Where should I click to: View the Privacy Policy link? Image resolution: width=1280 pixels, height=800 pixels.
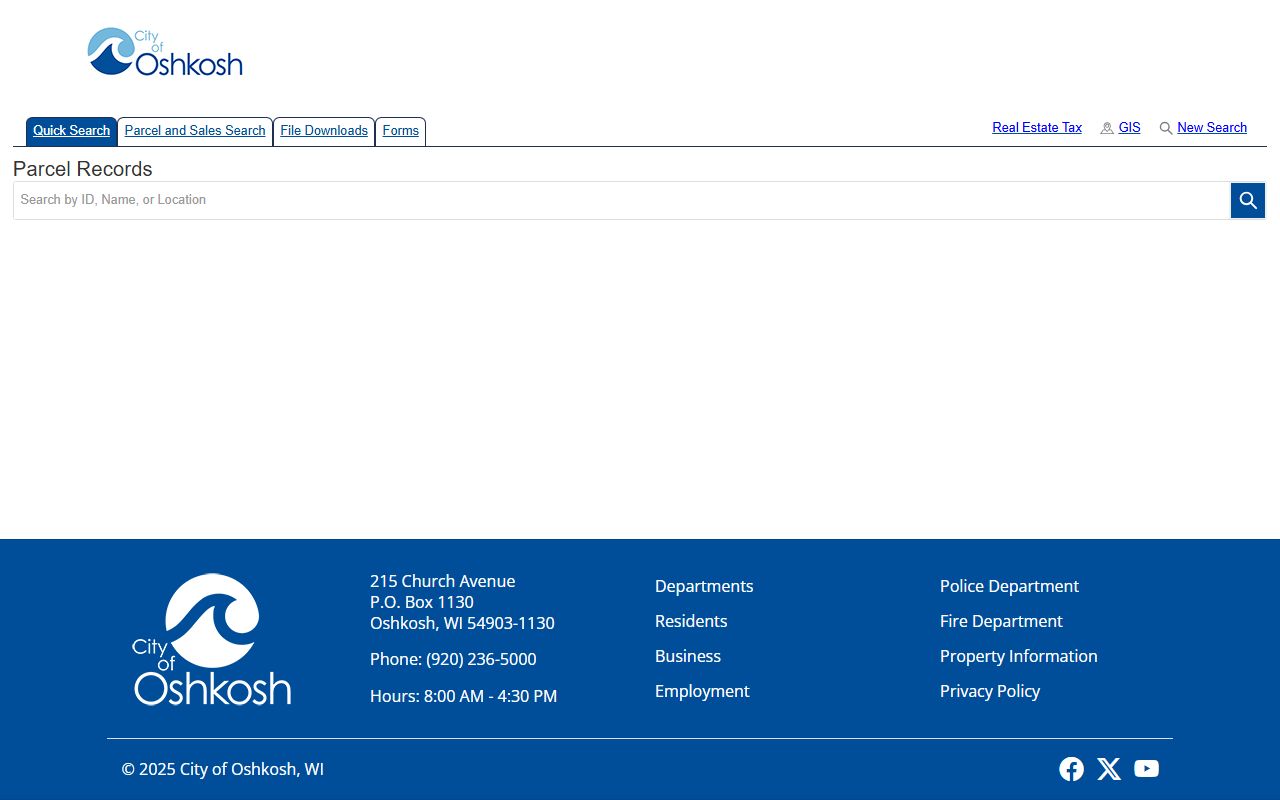coord(990,691)
